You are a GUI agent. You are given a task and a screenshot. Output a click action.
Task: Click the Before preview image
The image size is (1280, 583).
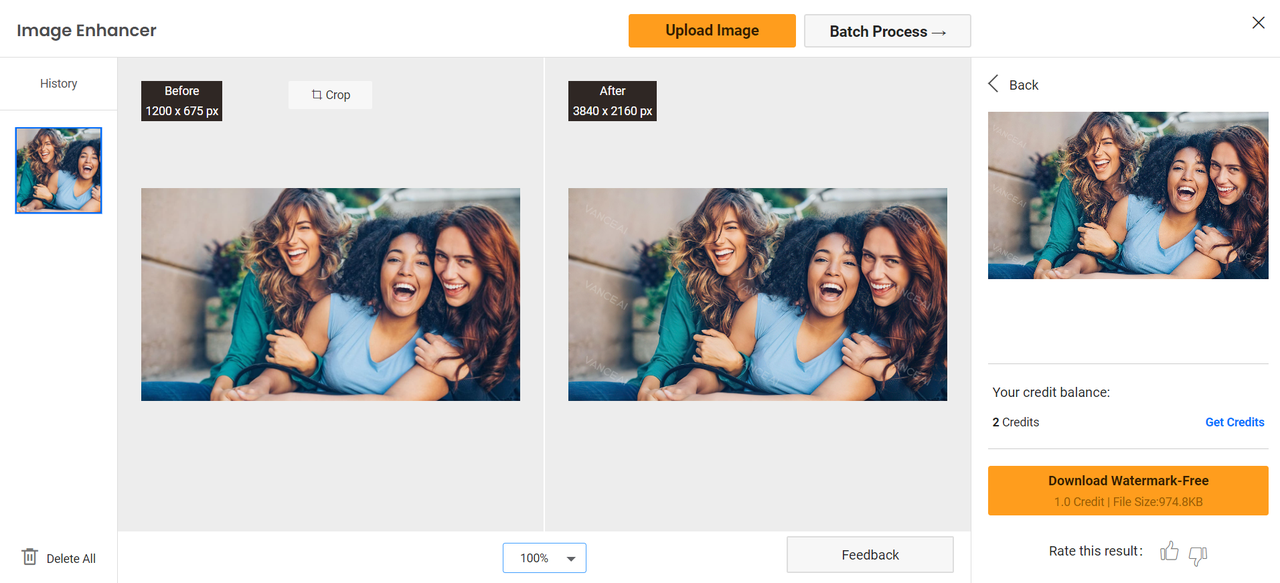[x=330, y=294]
